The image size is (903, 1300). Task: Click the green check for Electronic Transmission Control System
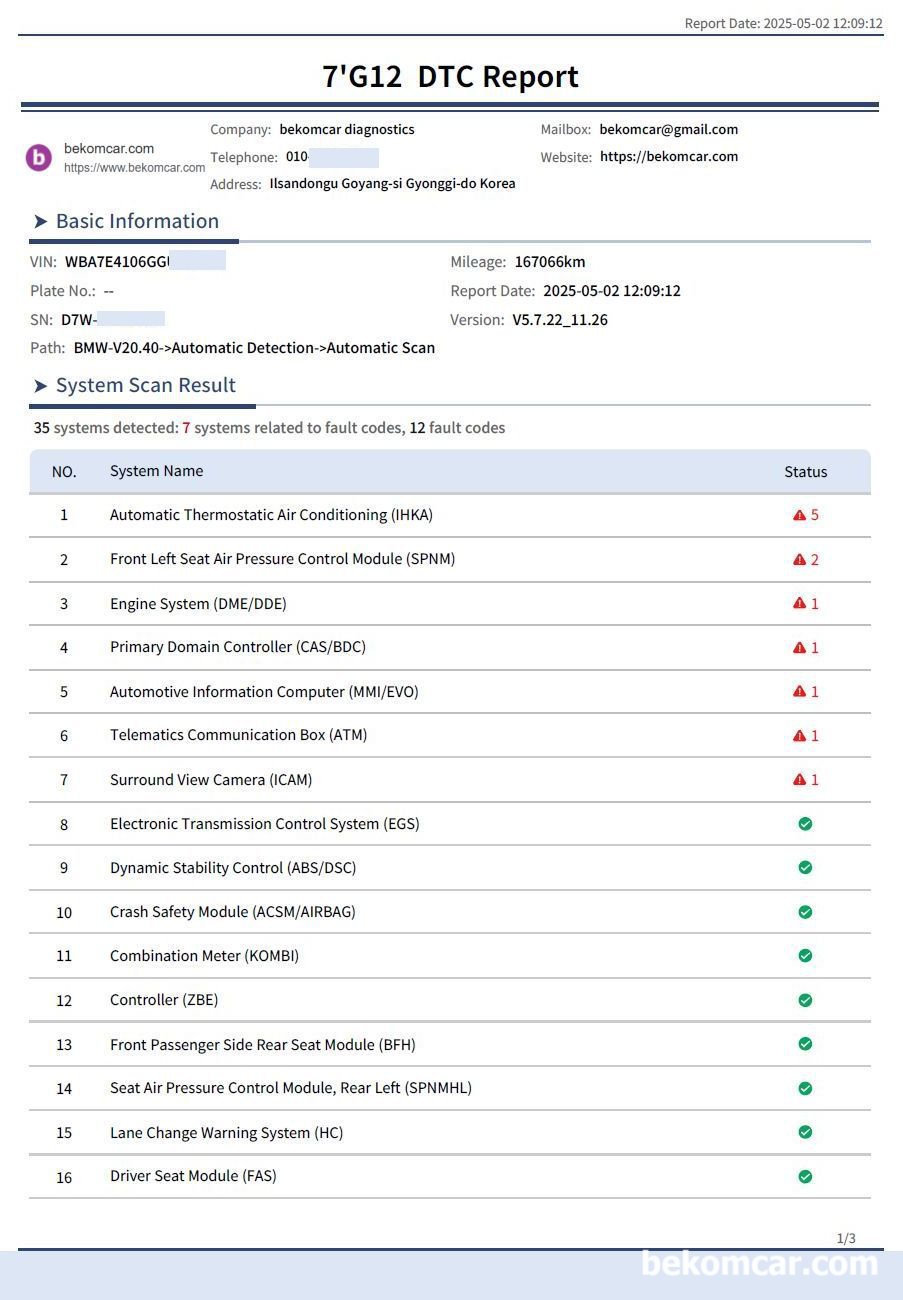coord(805,824)
